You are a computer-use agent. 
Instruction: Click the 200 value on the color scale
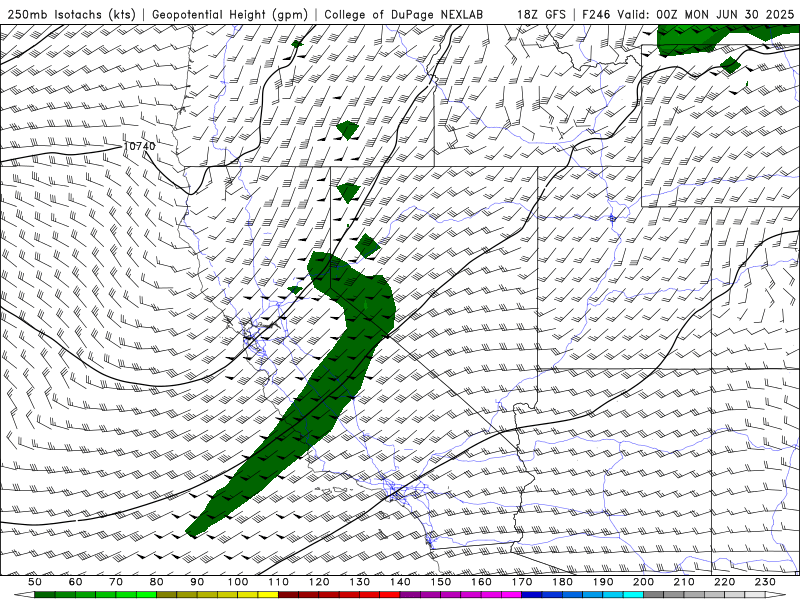pos(643,582)
